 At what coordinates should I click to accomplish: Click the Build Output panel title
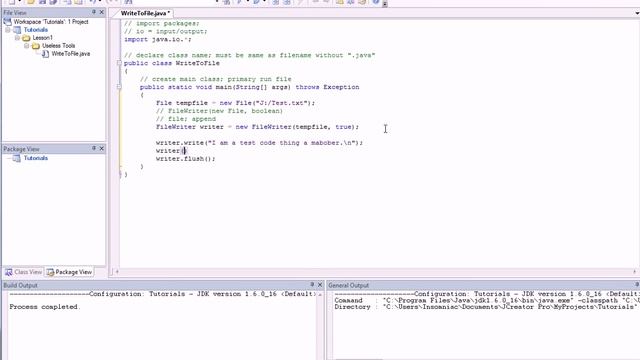[x=20, y=285]
